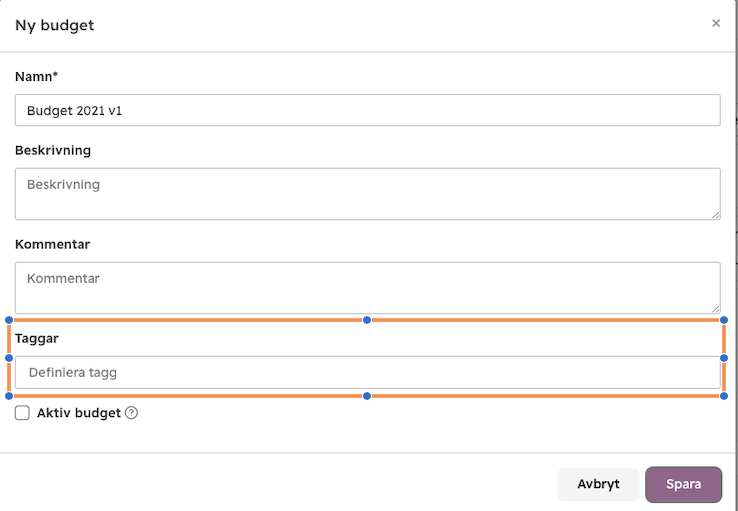Click into the Beskrivning text area

tap(368, 194)
